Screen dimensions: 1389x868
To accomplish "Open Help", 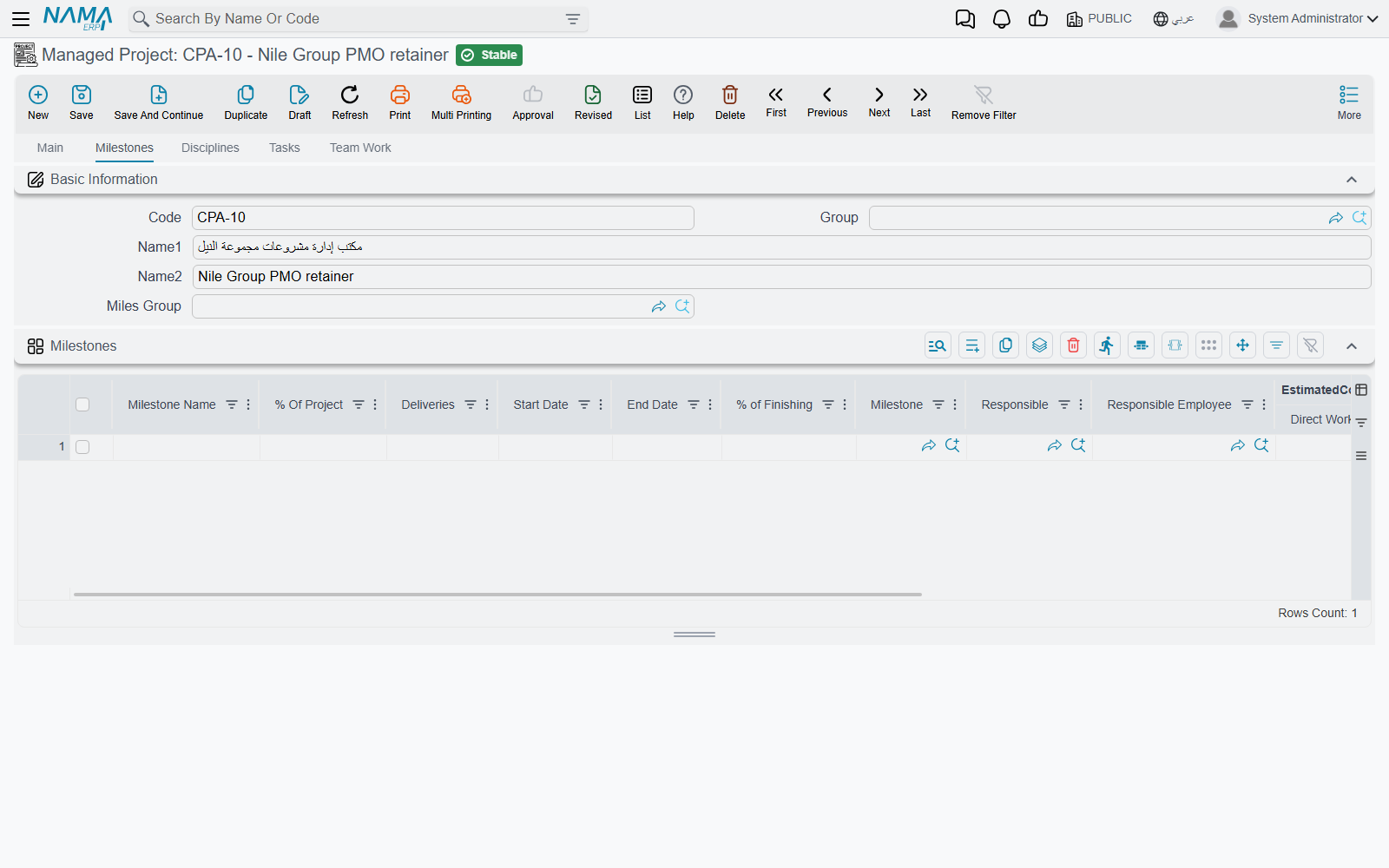I will point(683,102).
